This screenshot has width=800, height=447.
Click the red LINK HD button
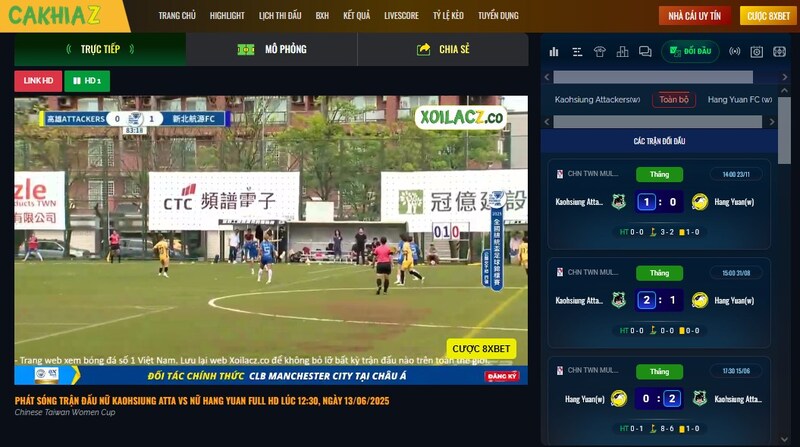(x=38, y=81)
